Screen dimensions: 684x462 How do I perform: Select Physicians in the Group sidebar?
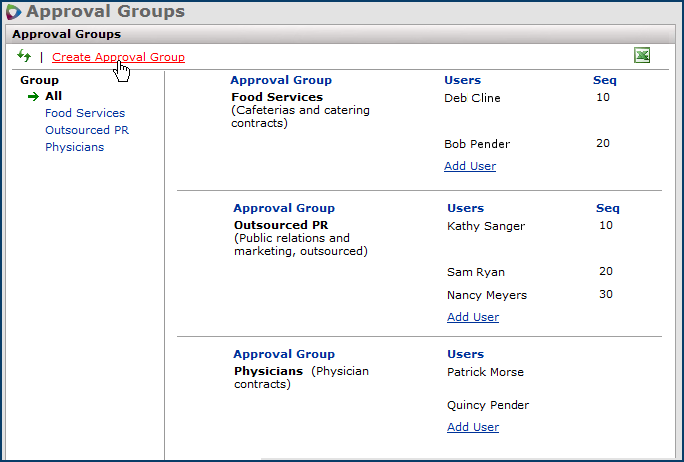coord(74,147)
